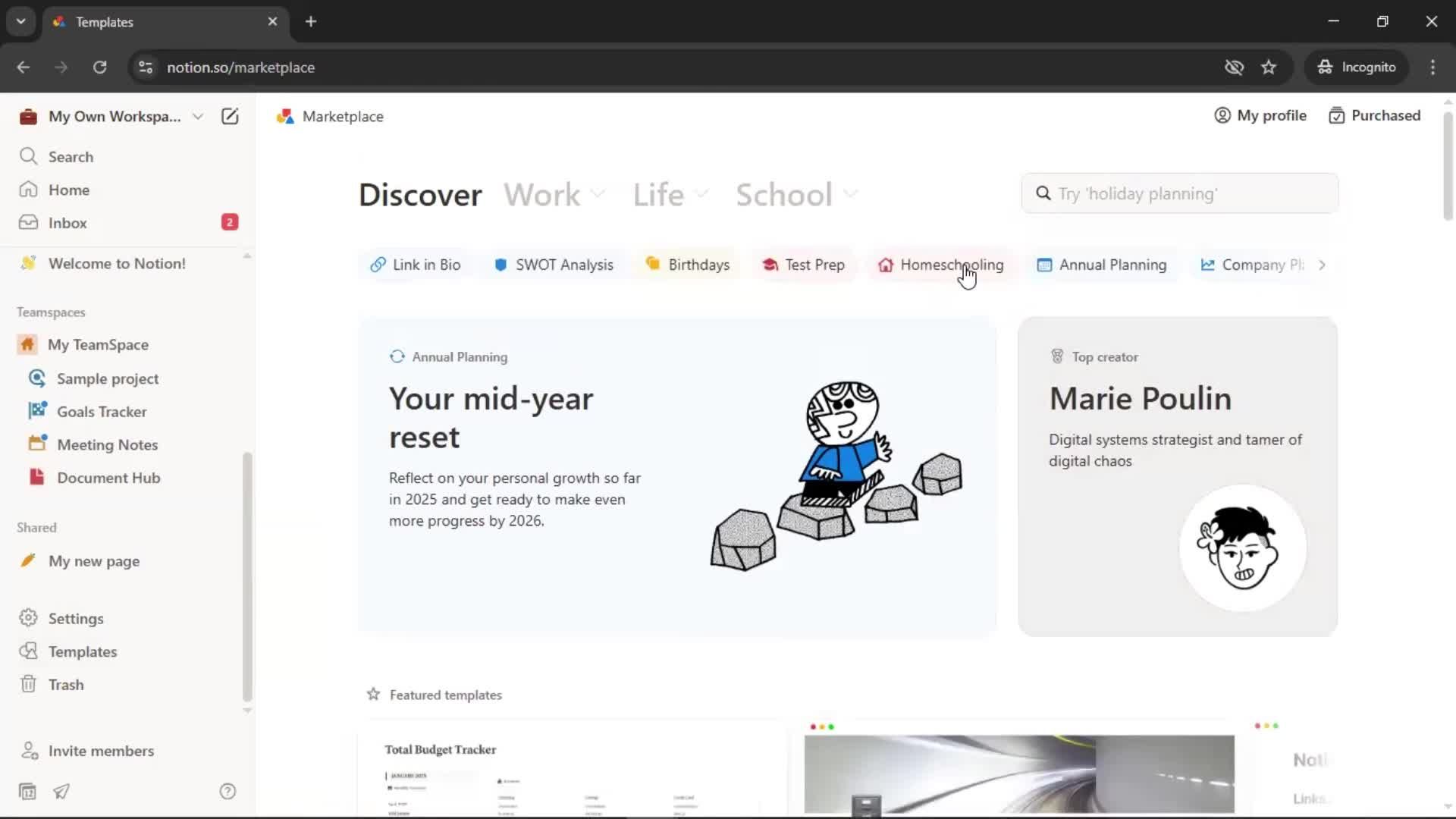The width and height of the screenshot is (1456, 819).
Task: Expand the My Own Workspace switcher
Action: [x=112, y=116]
